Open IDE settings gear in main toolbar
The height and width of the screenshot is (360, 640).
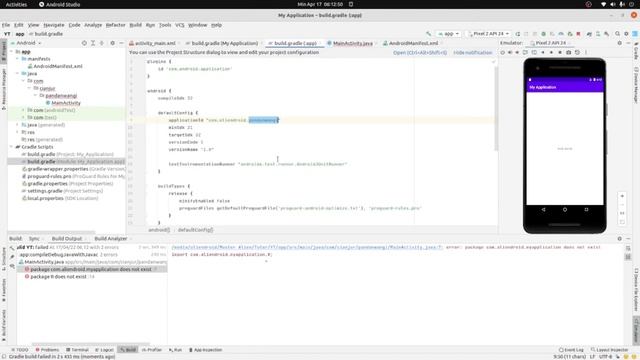[626, 34]
